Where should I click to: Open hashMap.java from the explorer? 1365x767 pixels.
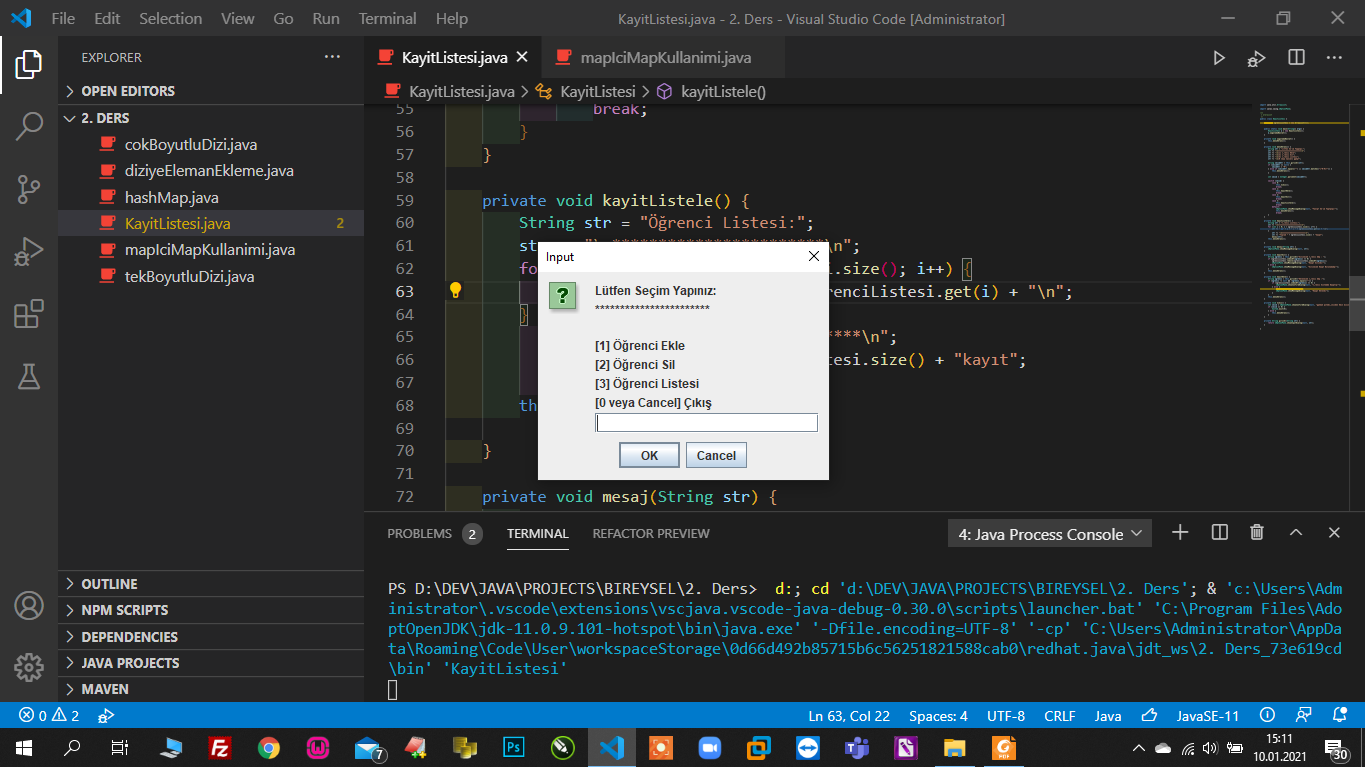[171, 197]
